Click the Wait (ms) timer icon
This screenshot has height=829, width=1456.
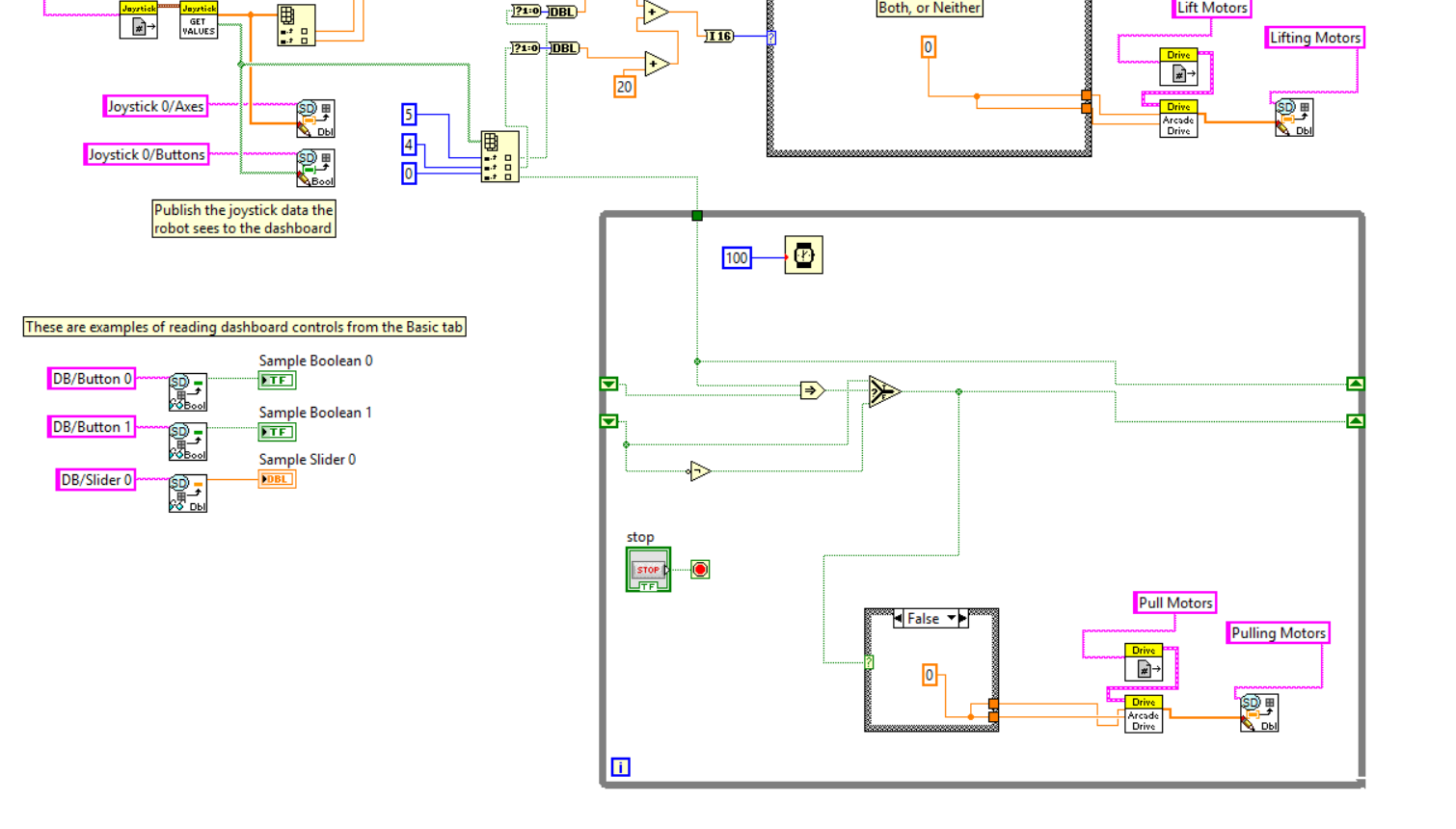pos(803,255)
